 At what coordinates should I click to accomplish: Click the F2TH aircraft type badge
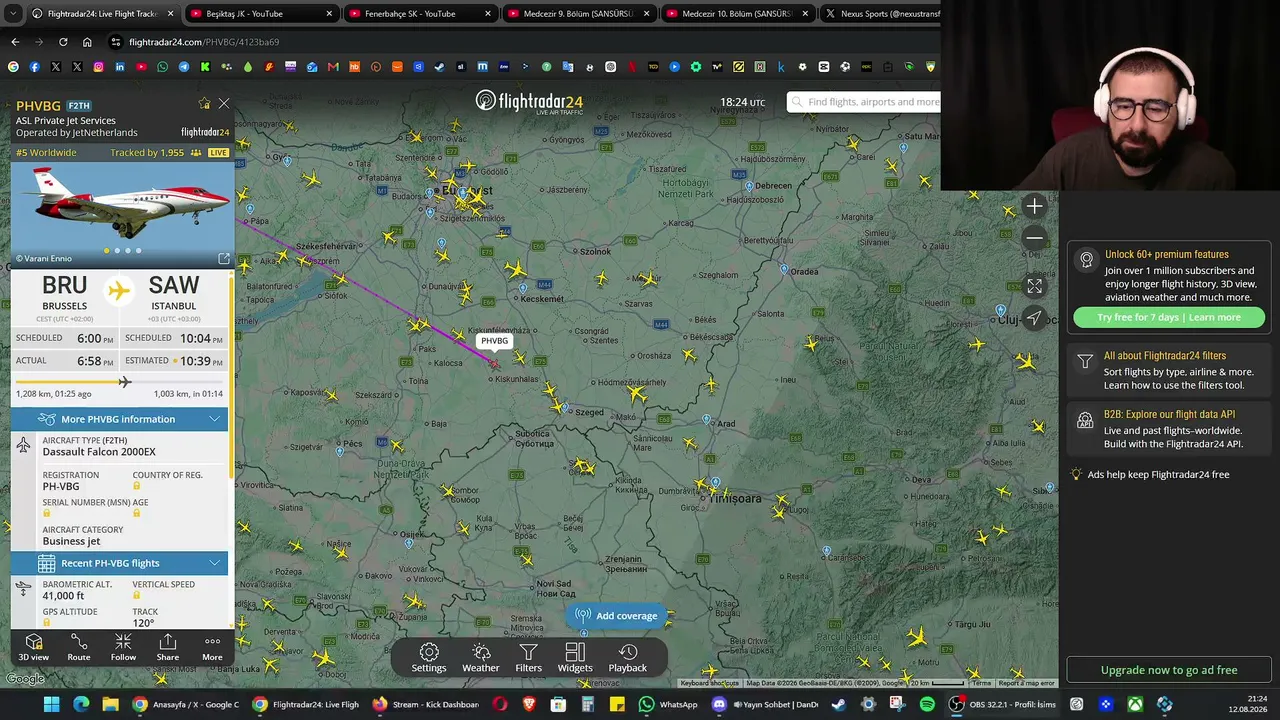pyautogui.click(x=79, y=106)
